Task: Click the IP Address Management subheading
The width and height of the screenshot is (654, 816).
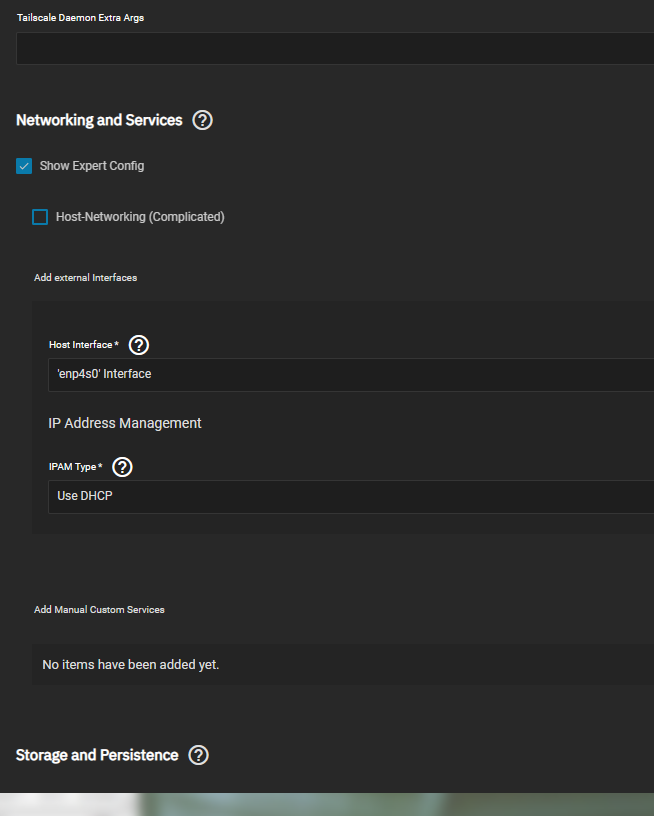Action: pos(125,424)
